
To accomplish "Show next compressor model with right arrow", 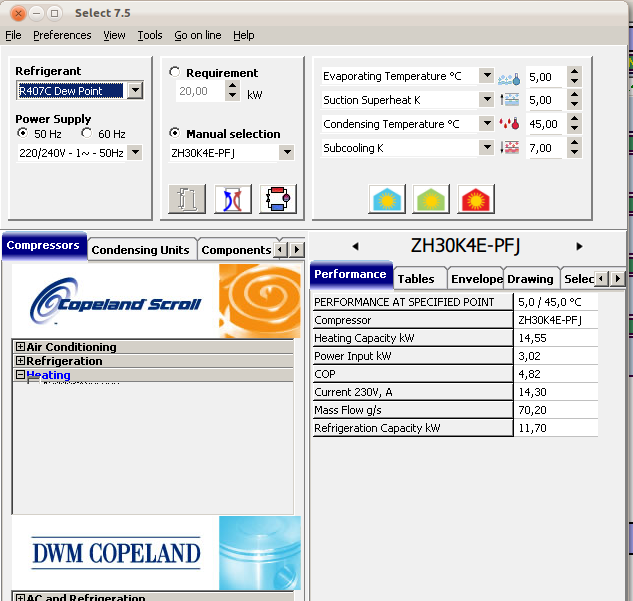I will coord(579,246).
